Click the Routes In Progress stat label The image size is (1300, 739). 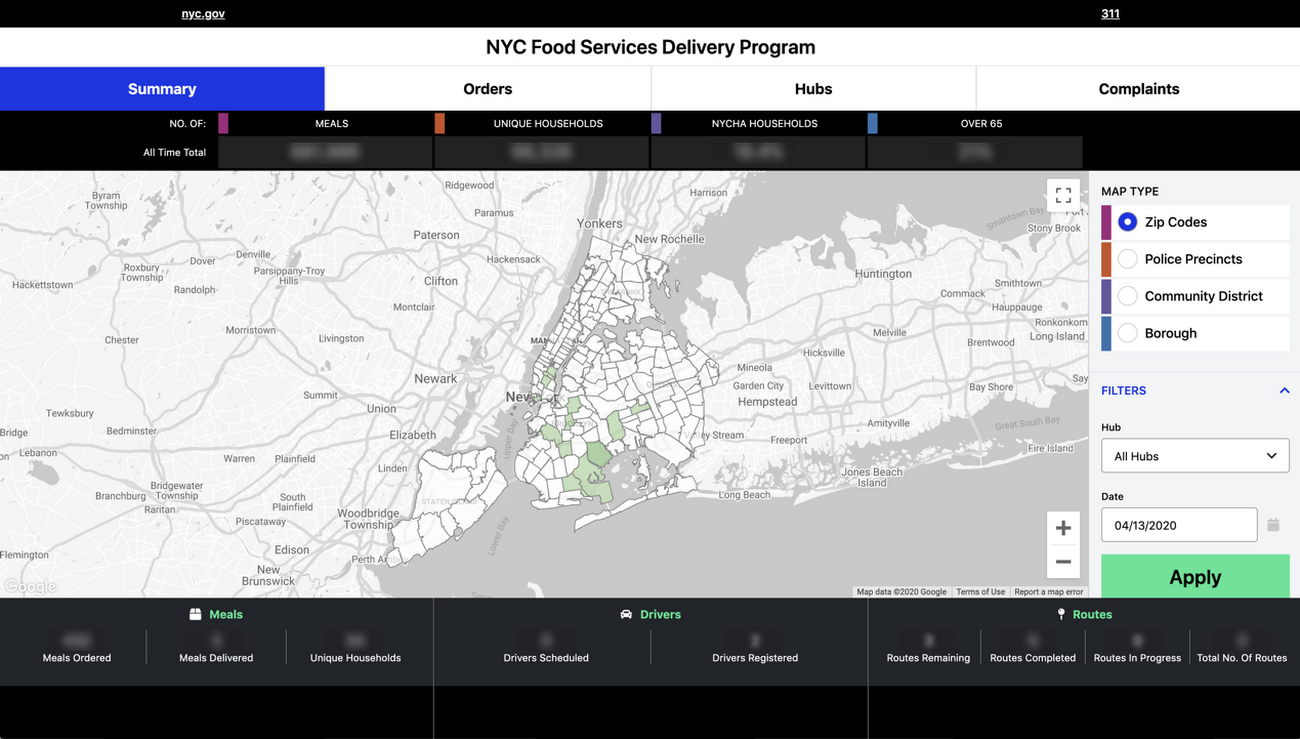pos(1137,658)
